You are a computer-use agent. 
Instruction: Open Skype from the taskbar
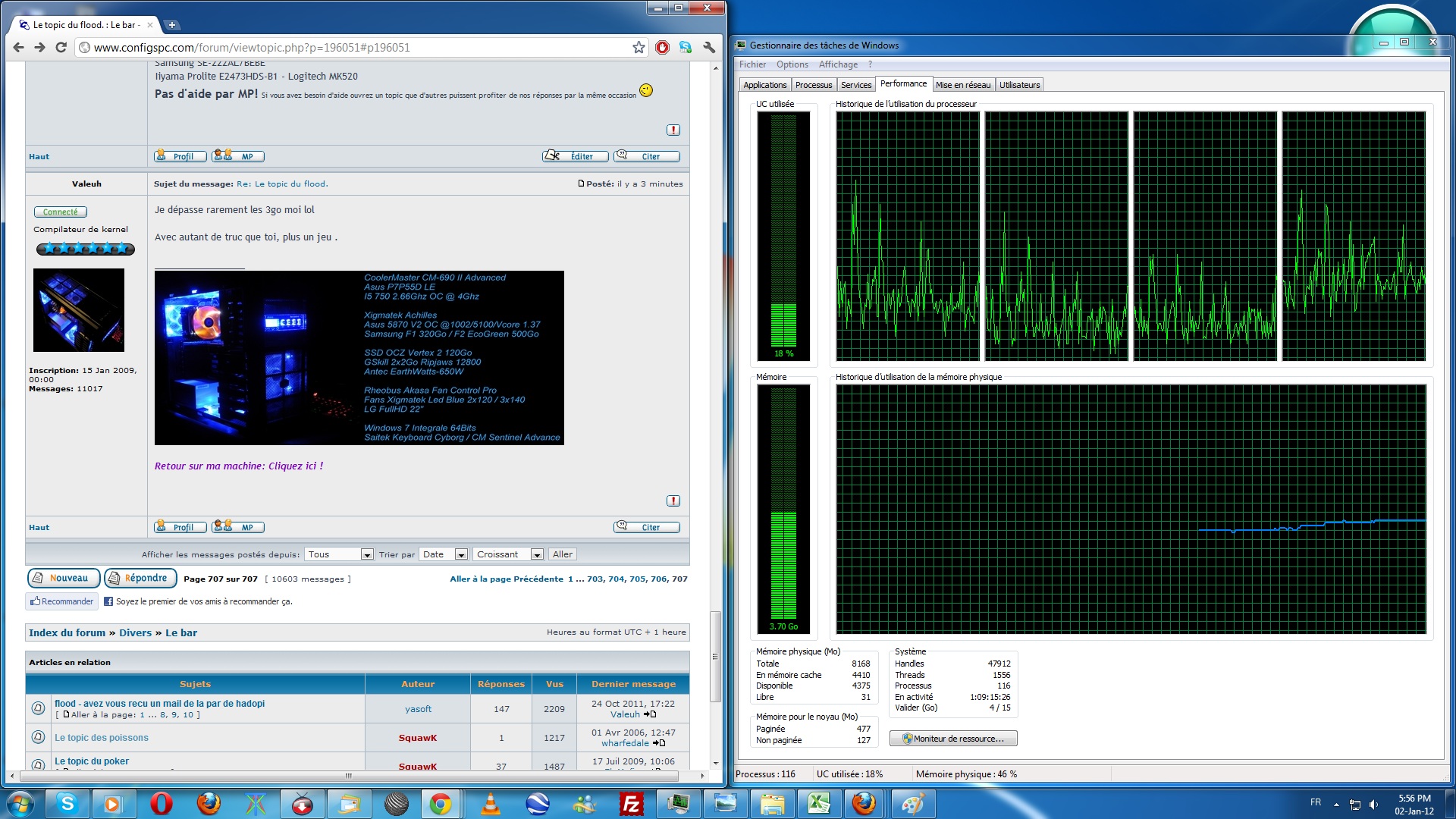[67, 804]
